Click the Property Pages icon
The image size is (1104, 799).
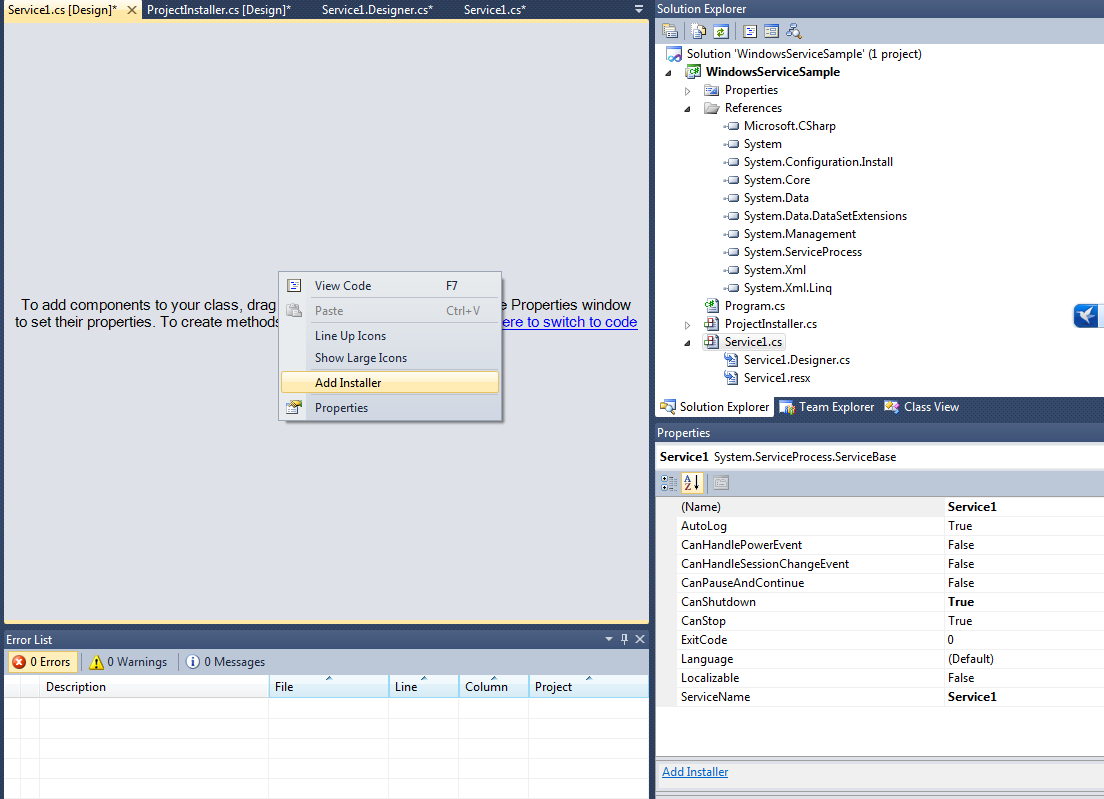720,483
